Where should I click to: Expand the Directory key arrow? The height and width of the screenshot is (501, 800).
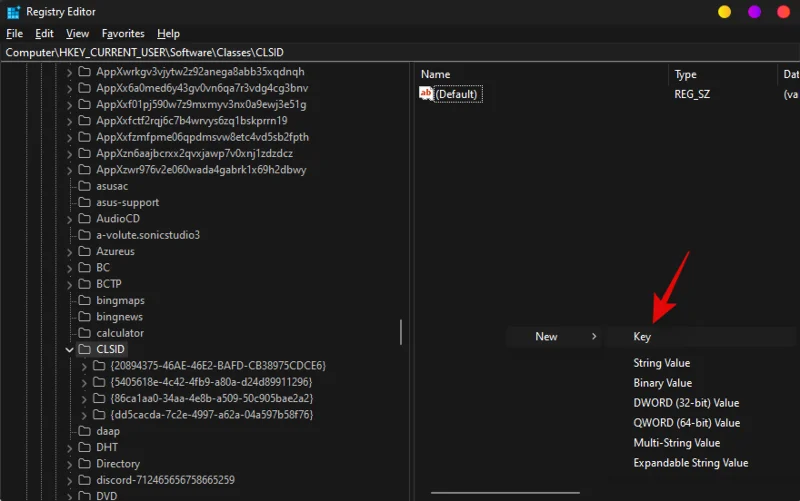click(69, 464)
